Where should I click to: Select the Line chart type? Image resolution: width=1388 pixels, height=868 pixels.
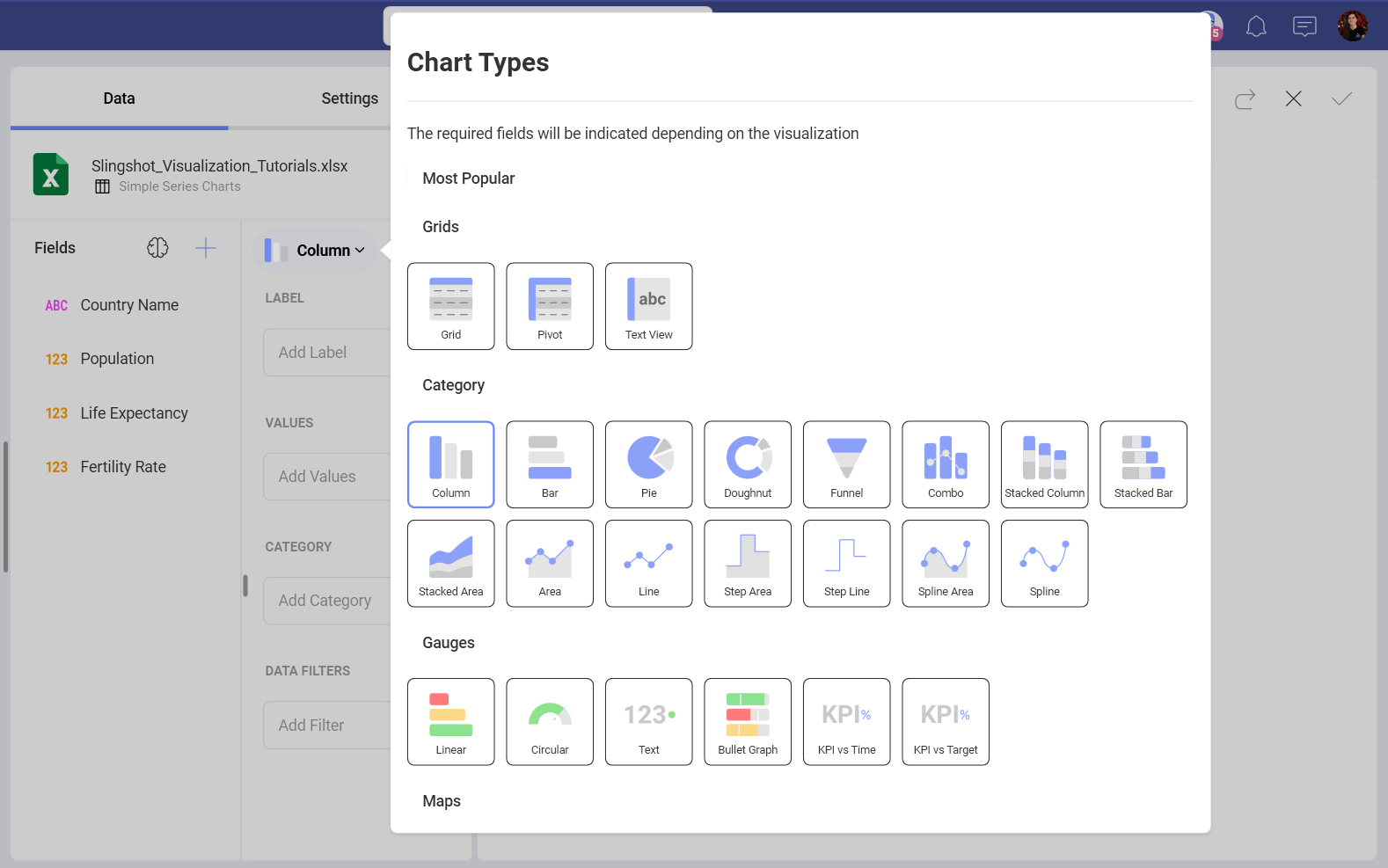(649, 564)
